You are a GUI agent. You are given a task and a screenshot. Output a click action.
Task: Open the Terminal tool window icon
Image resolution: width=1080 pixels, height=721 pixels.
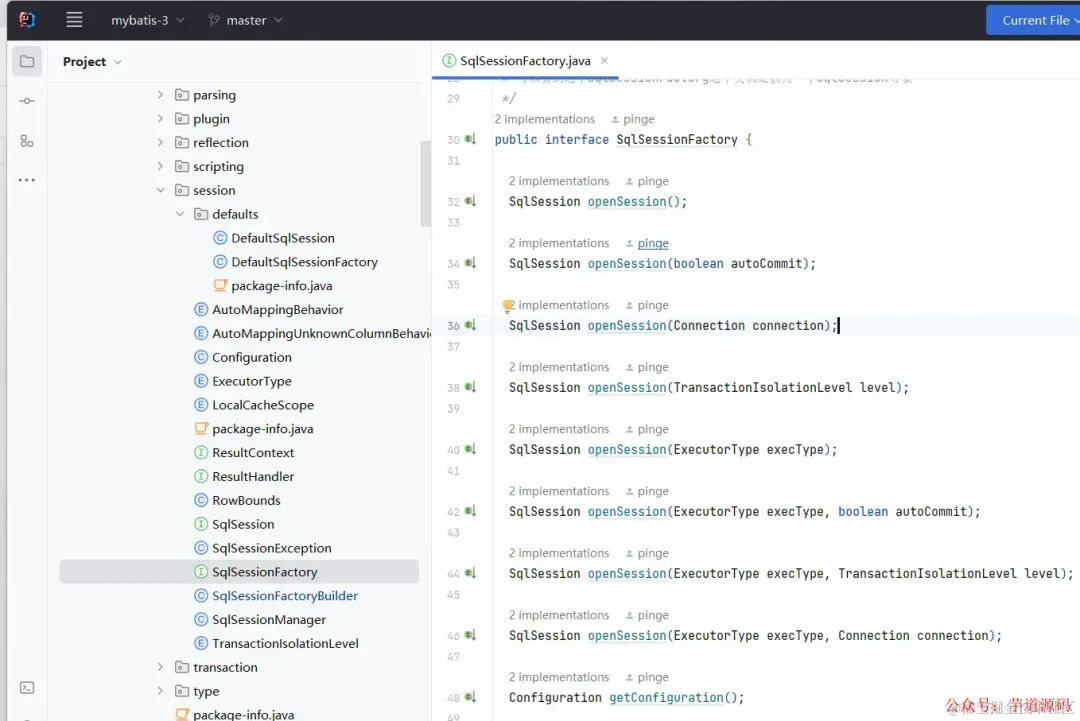(27, 687)
